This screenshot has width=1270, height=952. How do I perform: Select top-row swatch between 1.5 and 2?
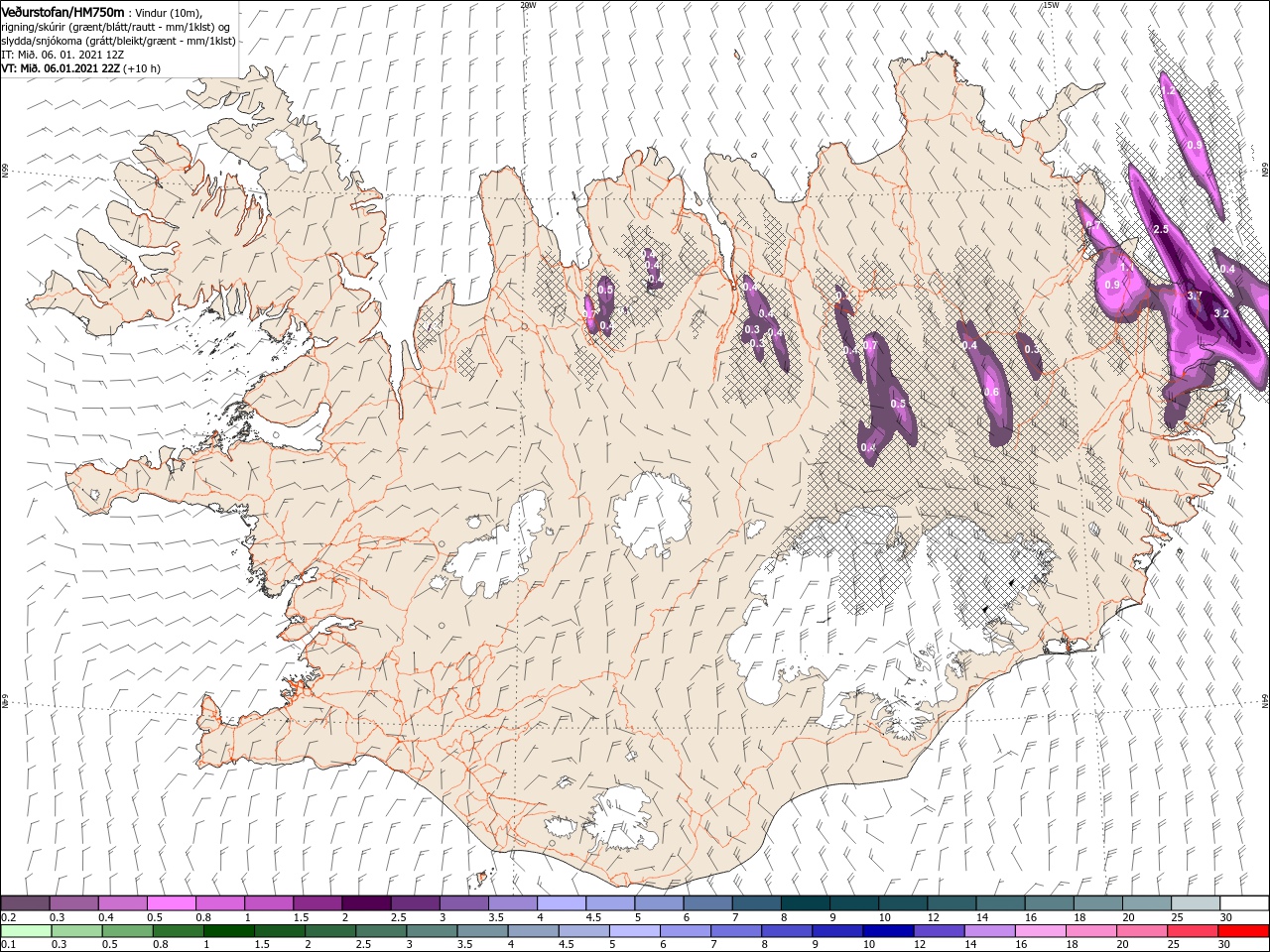pyautogui.click(x=317, y=903)
